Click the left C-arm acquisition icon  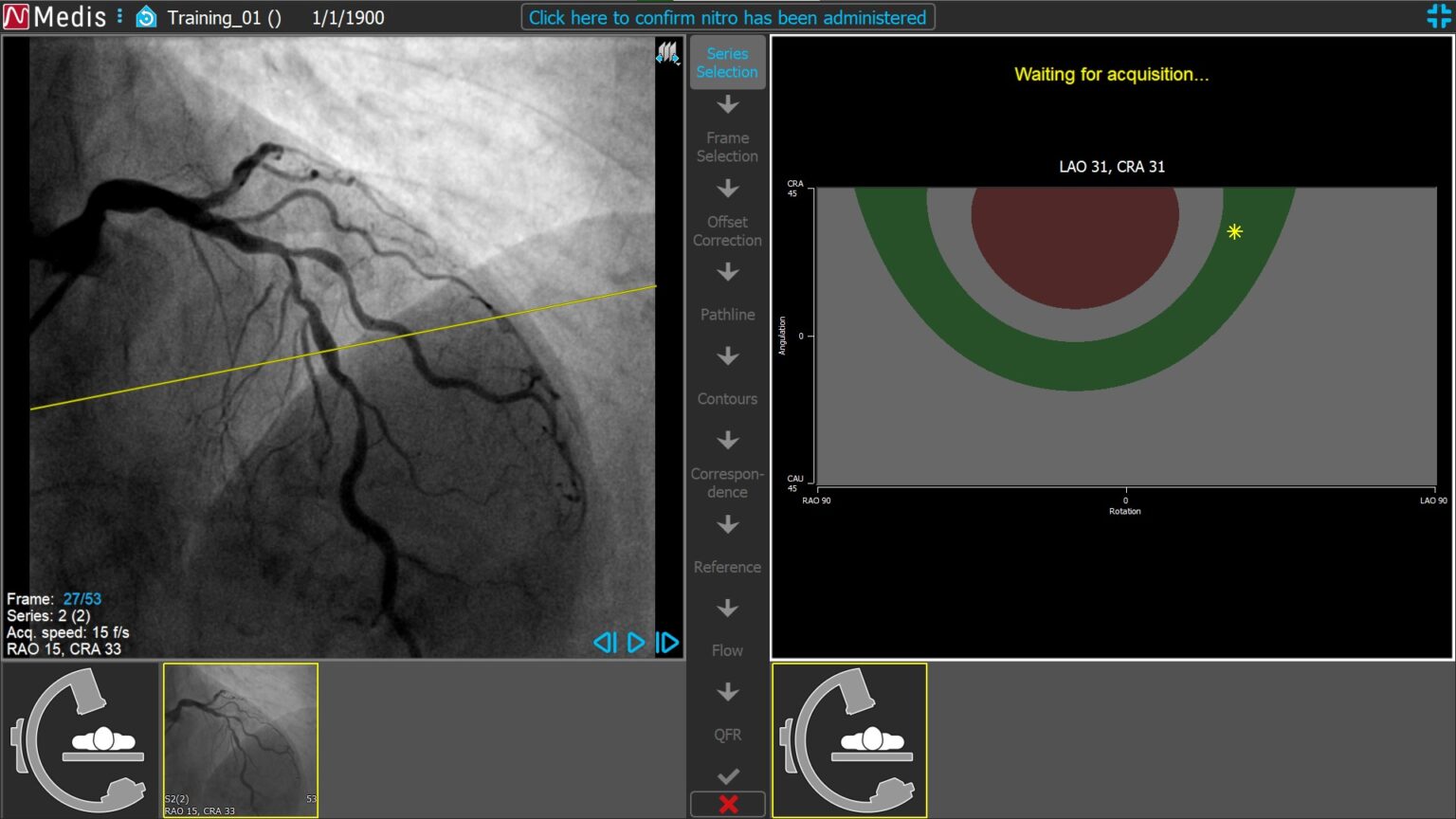click(x=81, y=739)
